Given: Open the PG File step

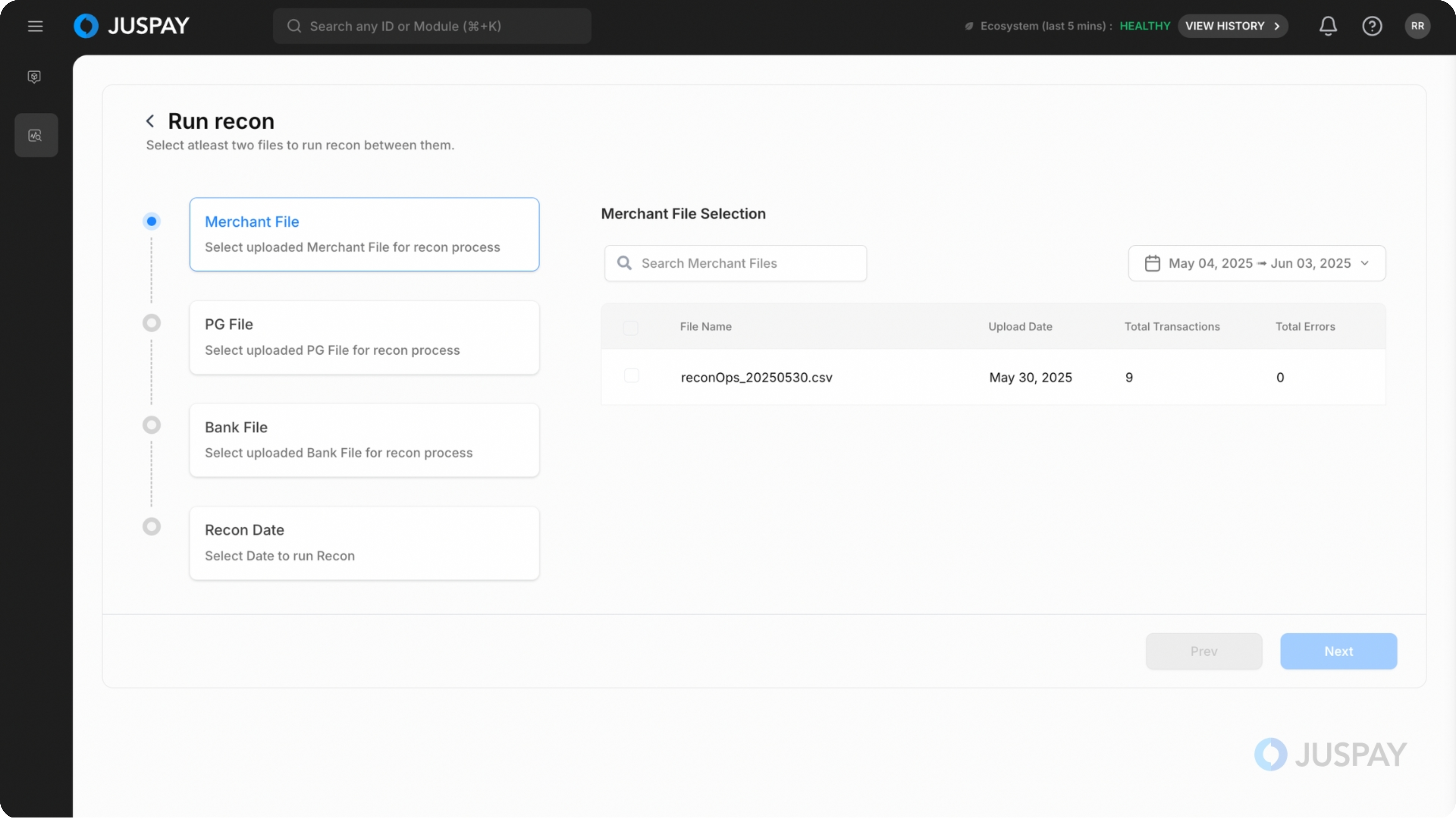Looking at the screenshot, I should pos(364,338).
